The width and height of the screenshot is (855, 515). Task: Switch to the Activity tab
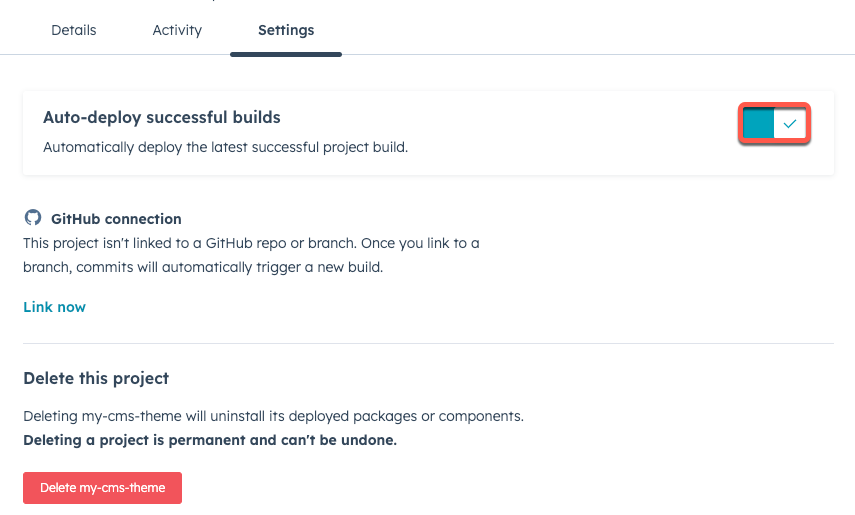177,30
